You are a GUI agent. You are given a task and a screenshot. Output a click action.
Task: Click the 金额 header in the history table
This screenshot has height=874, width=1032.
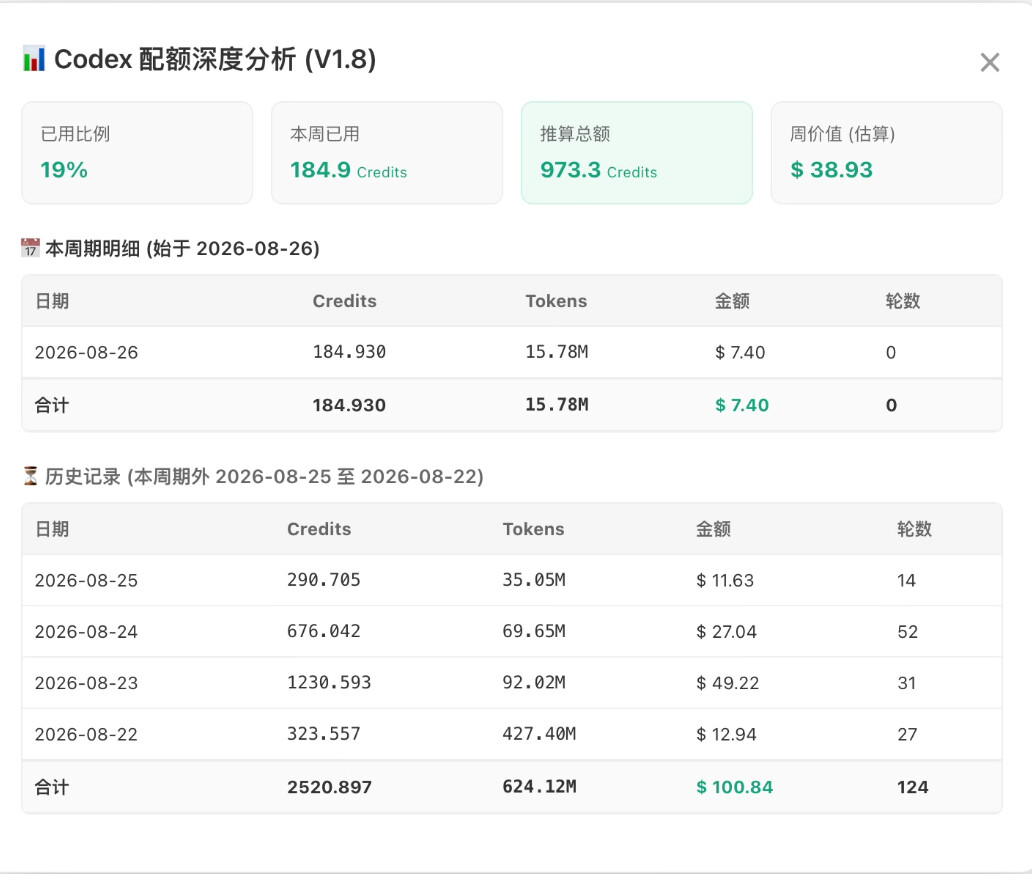[x=713, y=528]
